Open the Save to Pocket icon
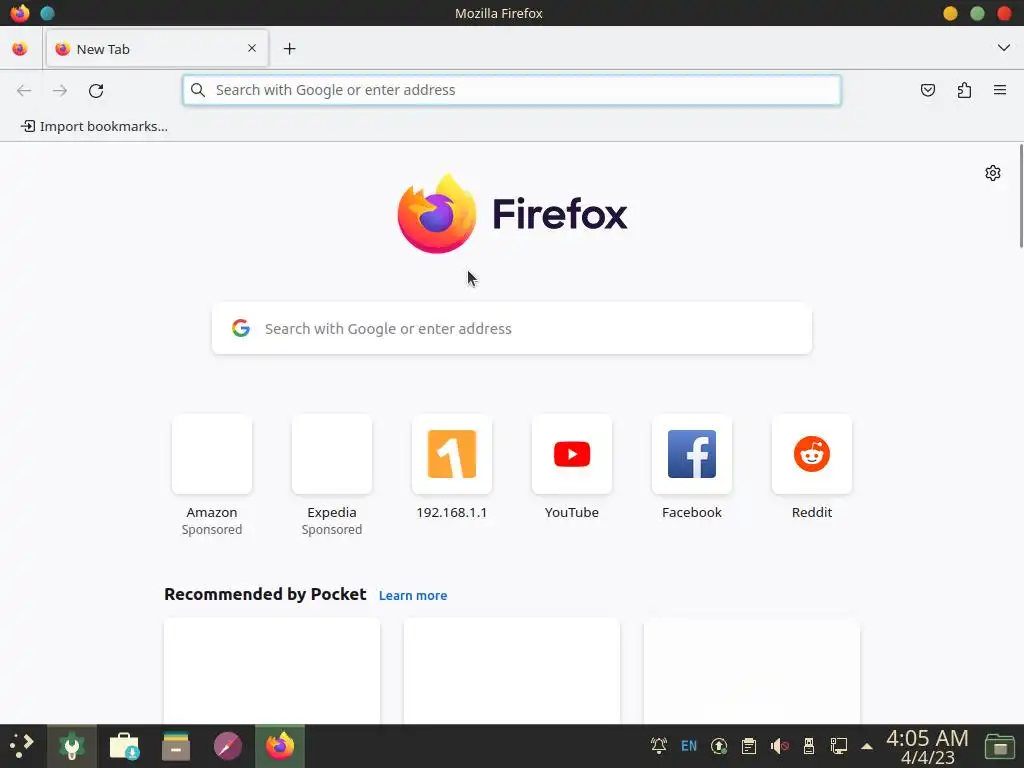 pyautogui.click(x=927, y=90)
